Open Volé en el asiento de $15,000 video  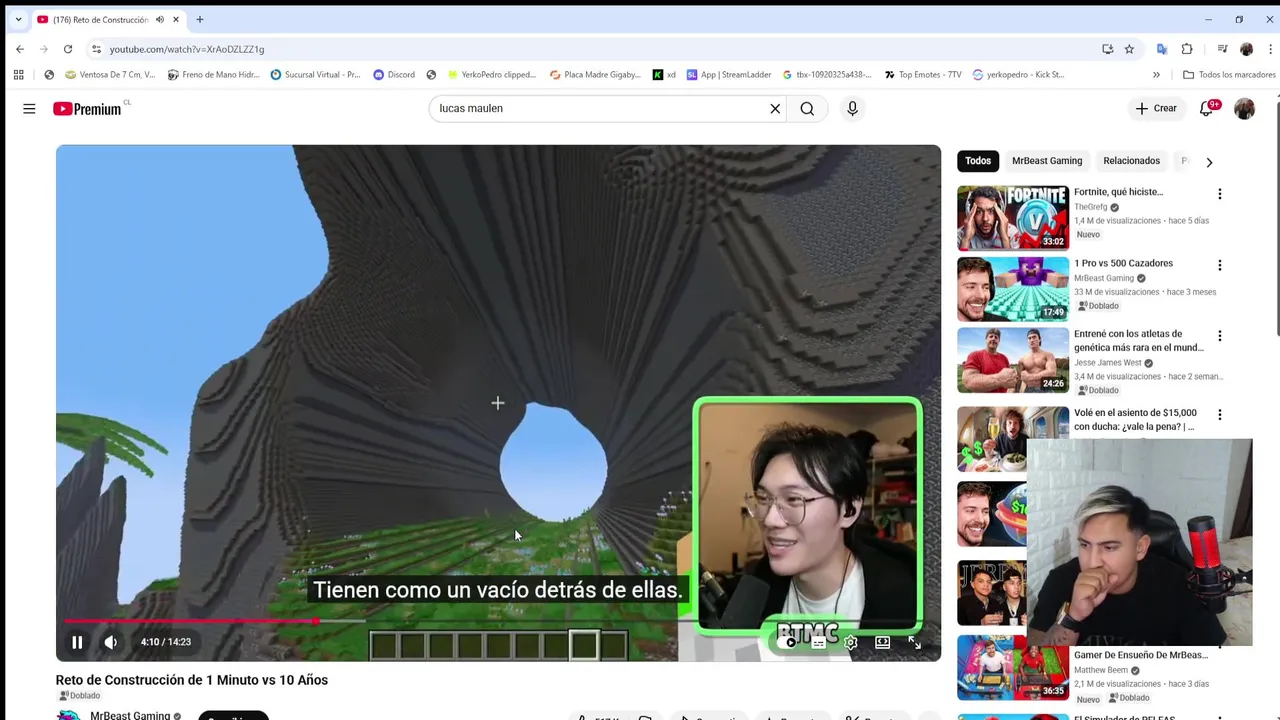1135,419
